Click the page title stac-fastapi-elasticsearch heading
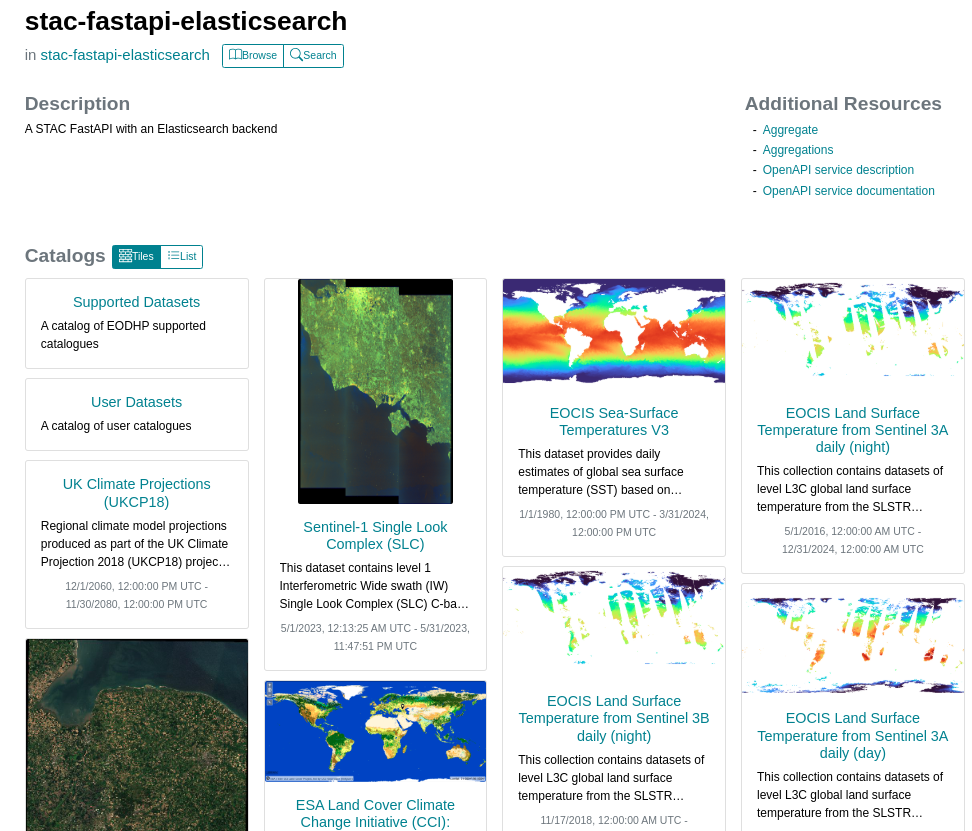 point(186,21)
